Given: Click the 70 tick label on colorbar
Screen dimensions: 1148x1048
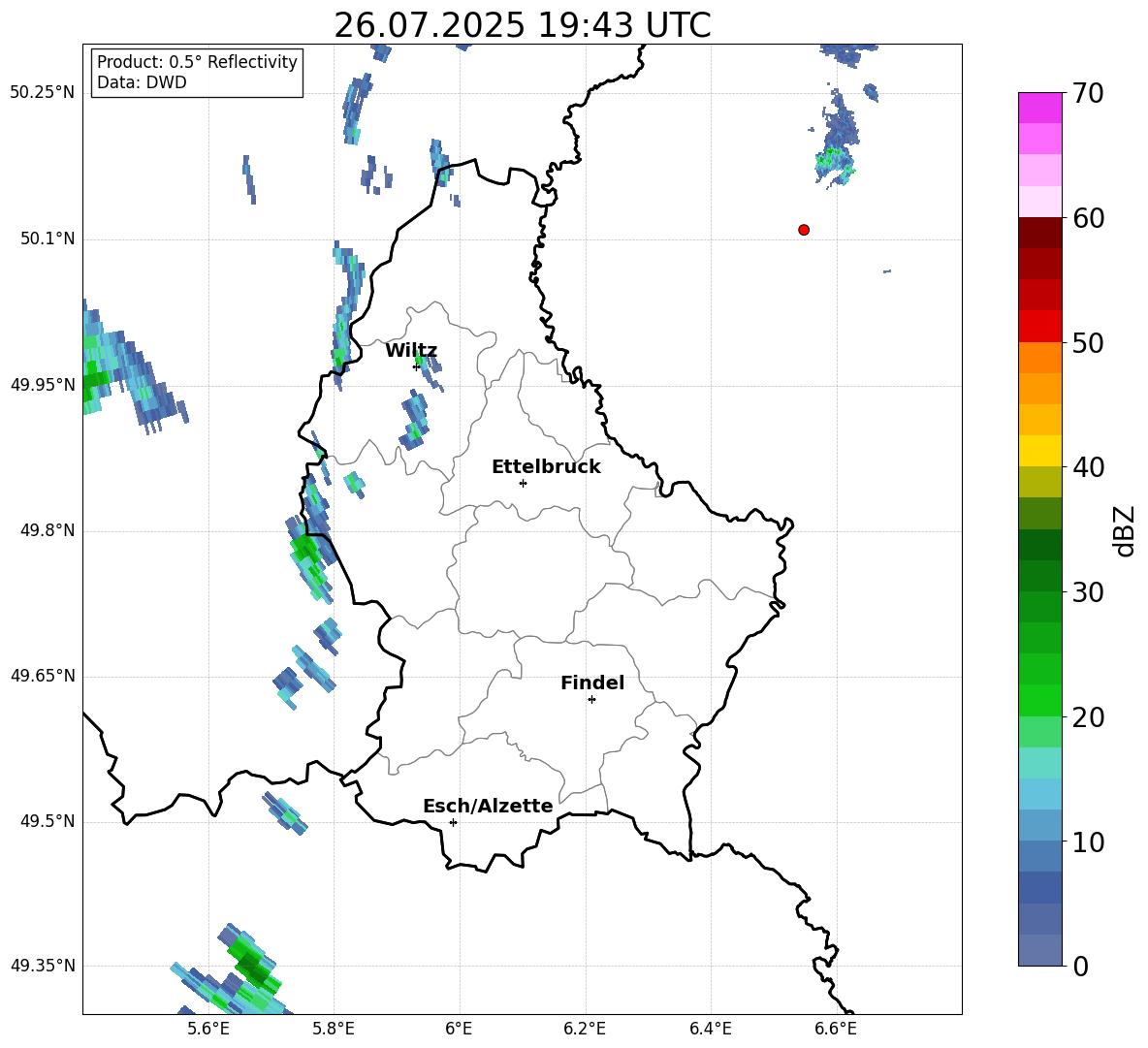Looking at the screenshot, I should tap(1088, 93).
